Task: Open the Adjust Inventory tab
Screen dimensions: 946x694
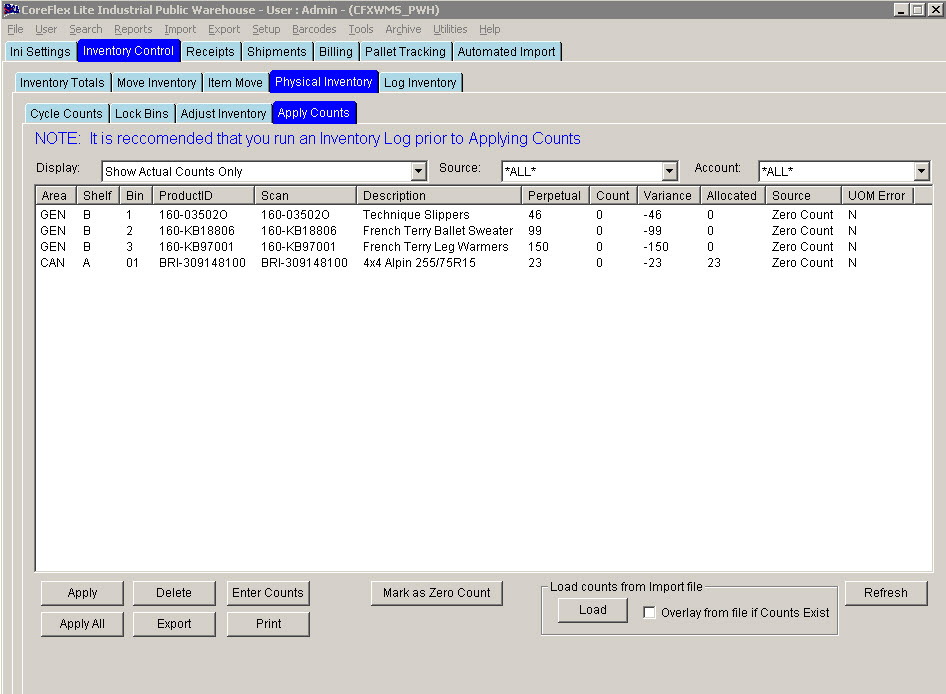Action: click(x=223, y=113)
